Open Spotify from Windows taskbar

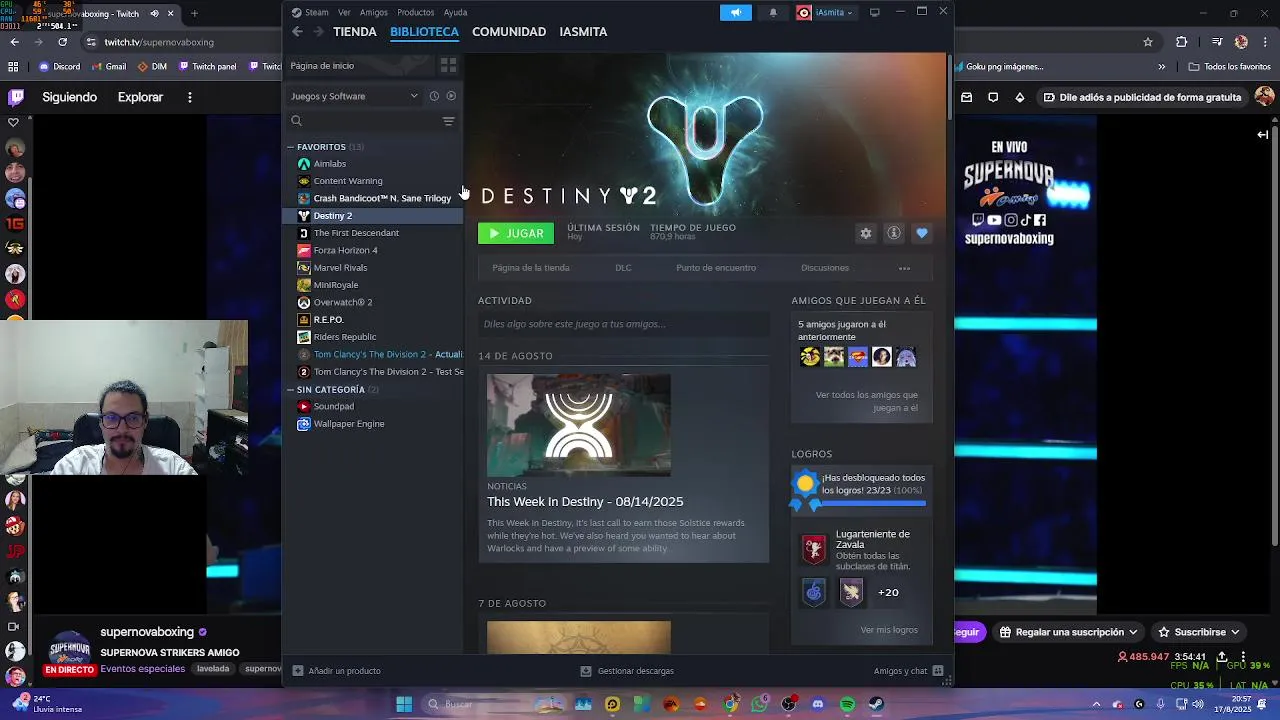click(x=847, y=704)
